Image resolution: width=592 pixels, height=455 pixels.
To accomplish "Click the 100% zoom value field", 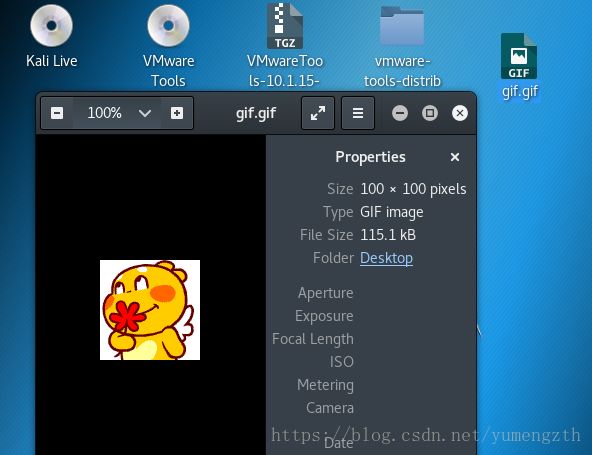I will point(105,113).
